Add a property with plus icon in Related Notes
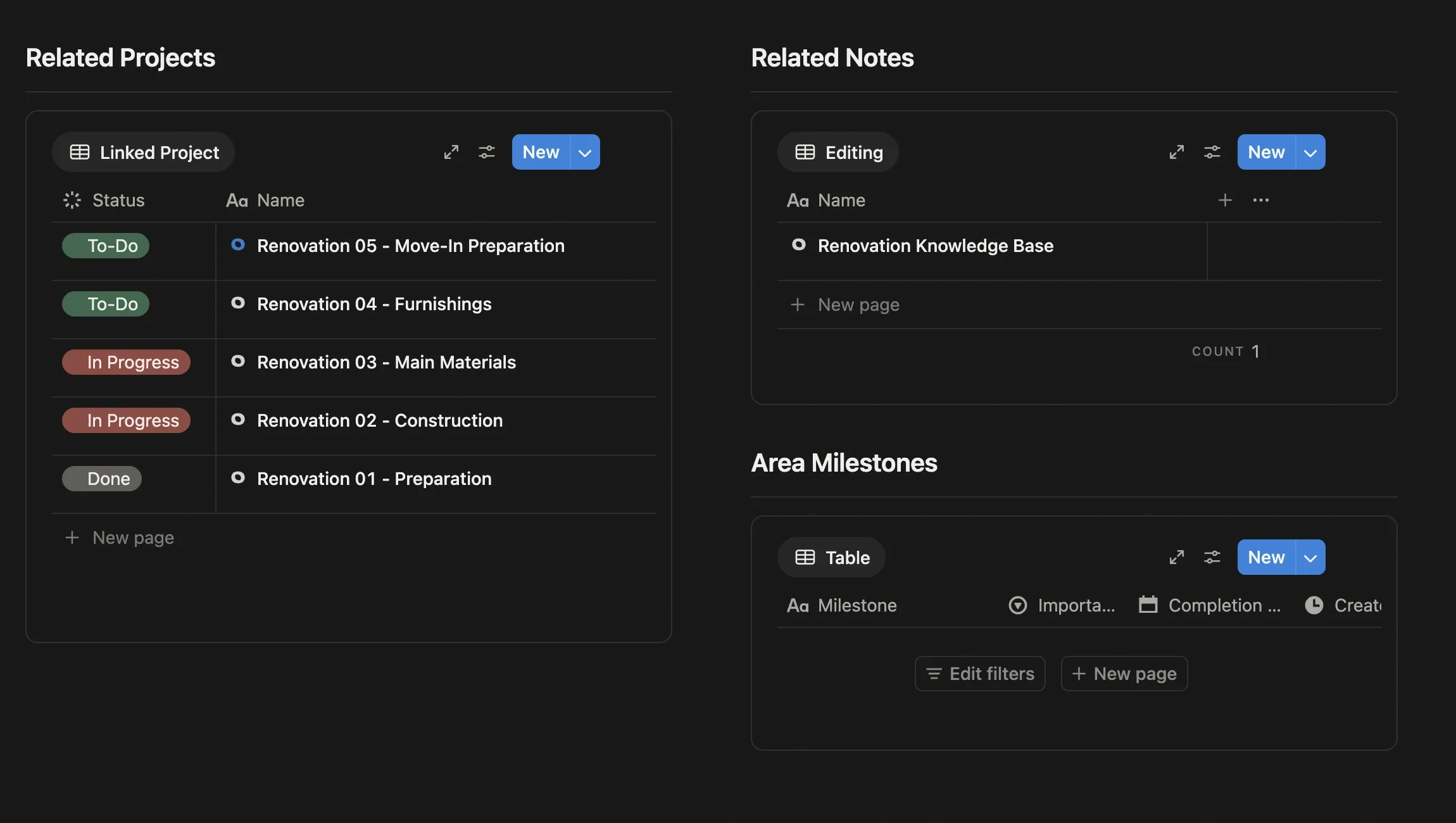This screenshot has width=1456, height=823. point(1225,200)
